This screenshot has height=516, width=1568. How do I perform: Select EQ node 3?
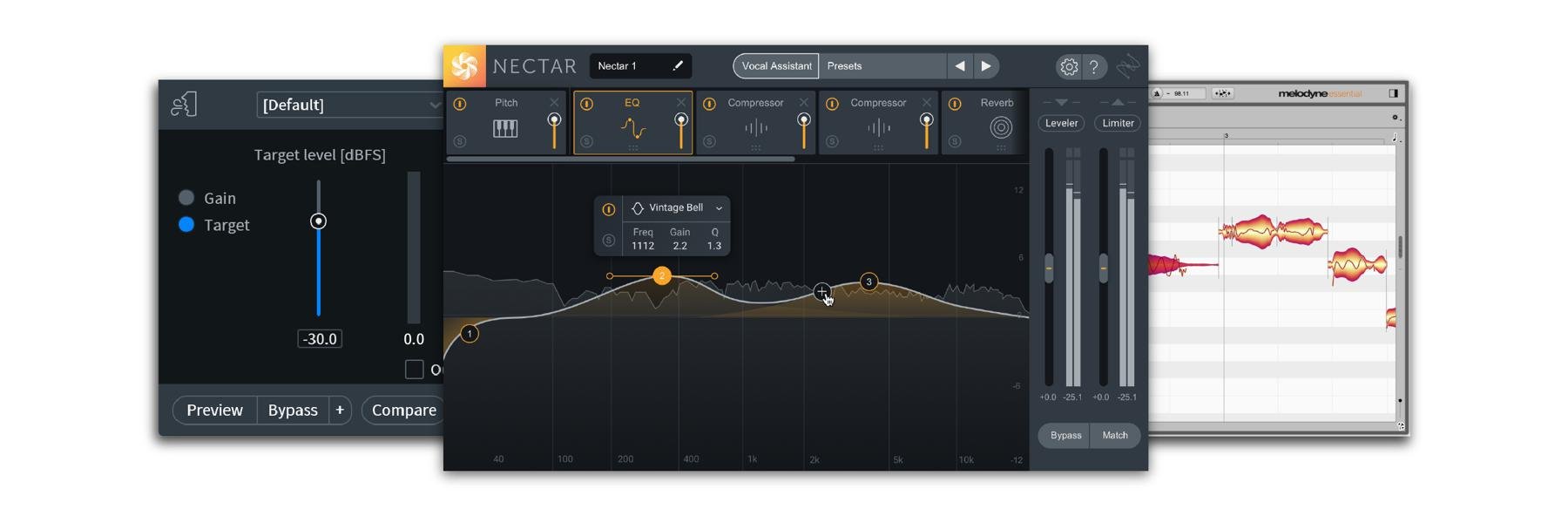pyautogui.click(x=868, y=282)
